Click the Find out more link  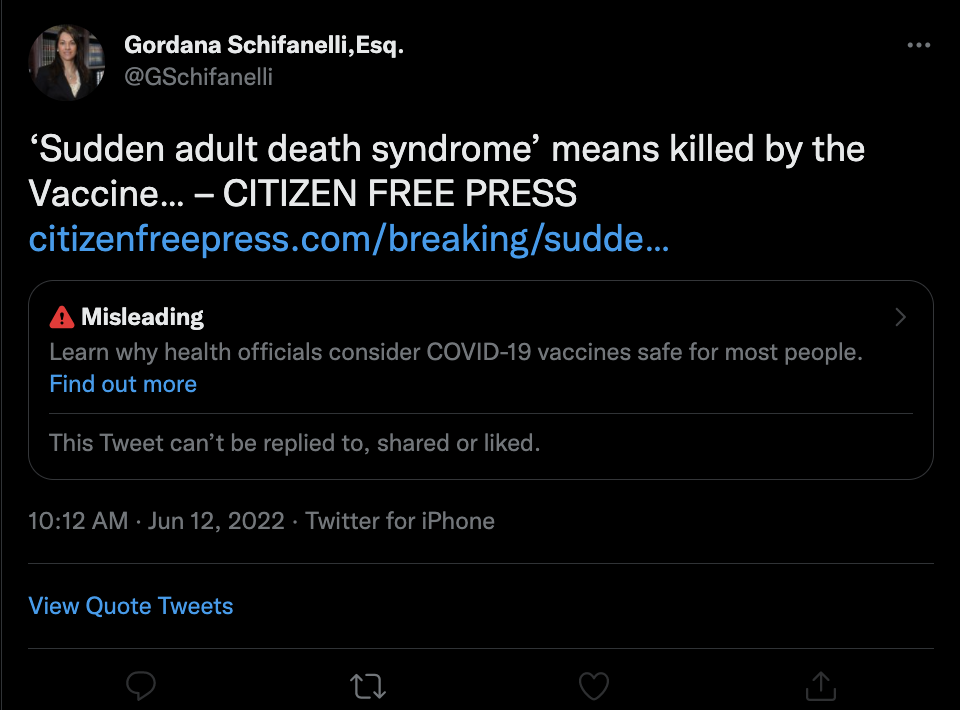coord(123,384)
